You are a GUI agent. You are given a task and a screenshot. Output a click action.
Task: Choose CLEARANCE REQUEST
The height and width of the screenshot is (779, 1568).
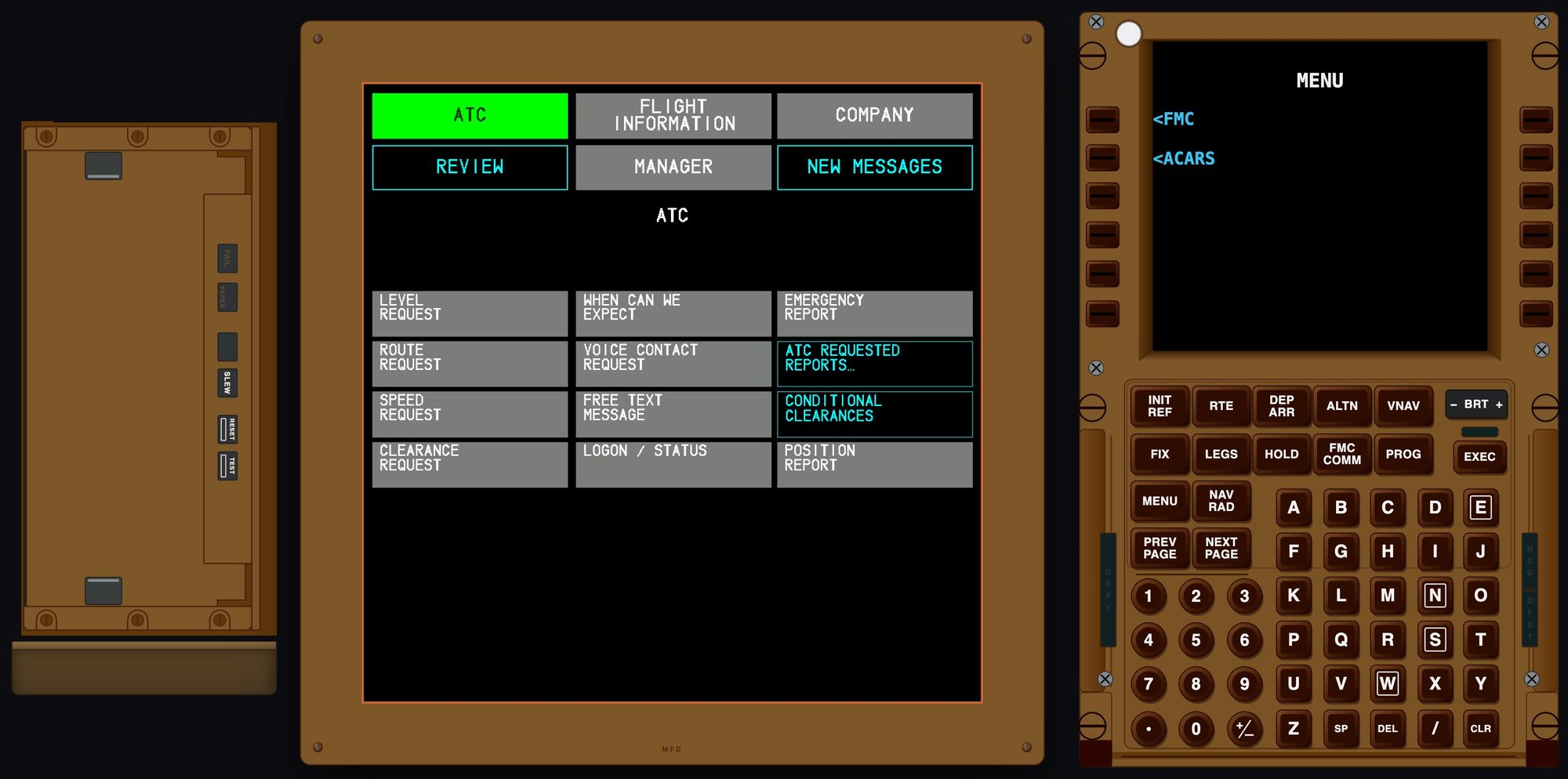(470, 464)
